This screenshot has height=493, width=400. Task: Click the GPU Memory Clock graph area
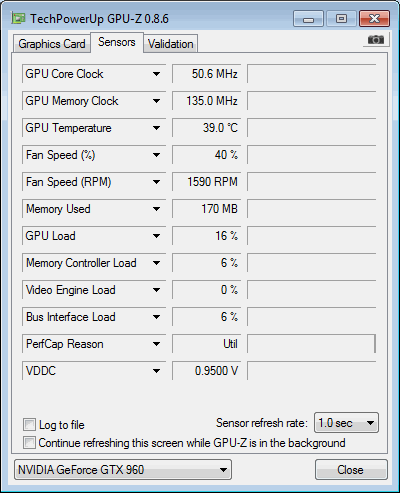pos(312,101)
